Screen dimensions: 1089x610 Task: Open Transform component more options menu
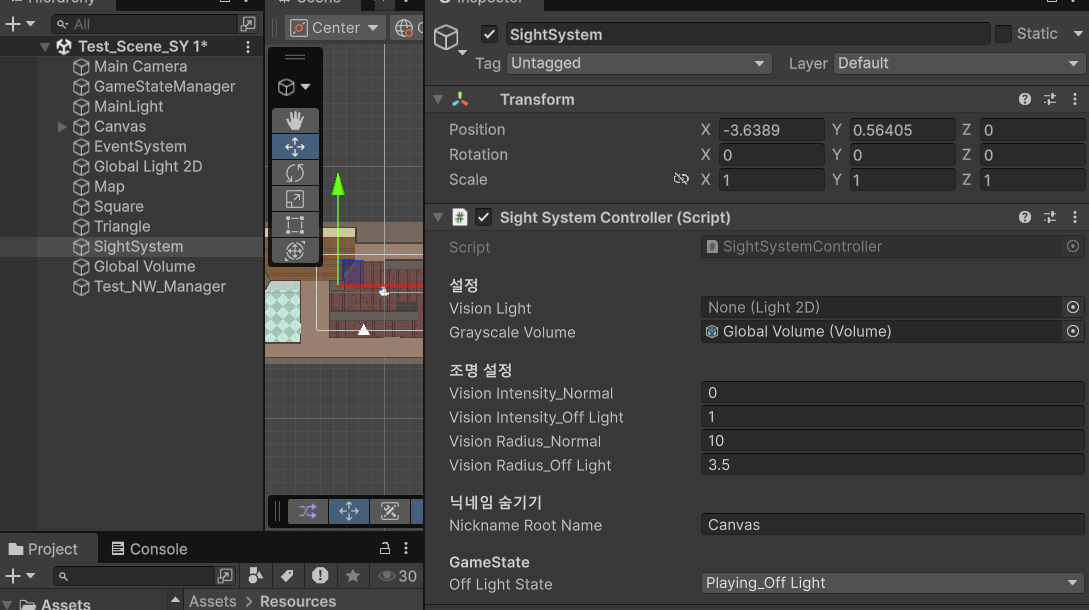[1074, 99]
